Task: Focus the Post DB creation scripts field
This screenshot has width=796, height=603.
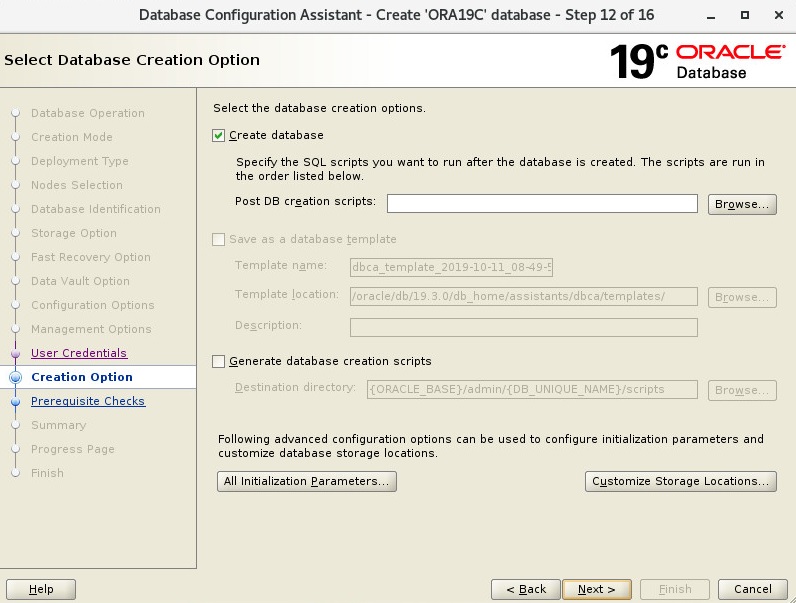Action: click(x=542, y=204)
